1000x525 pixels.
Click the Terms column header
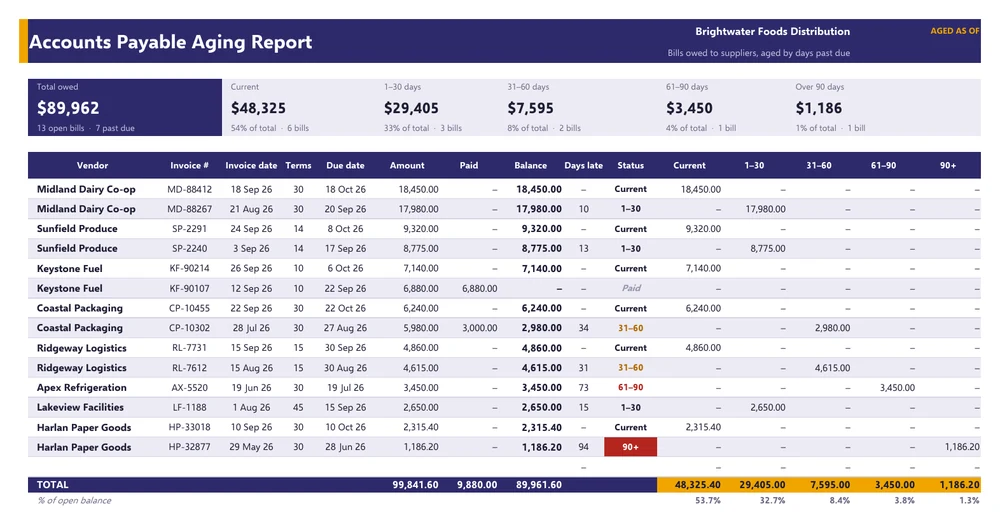[298, 165]
